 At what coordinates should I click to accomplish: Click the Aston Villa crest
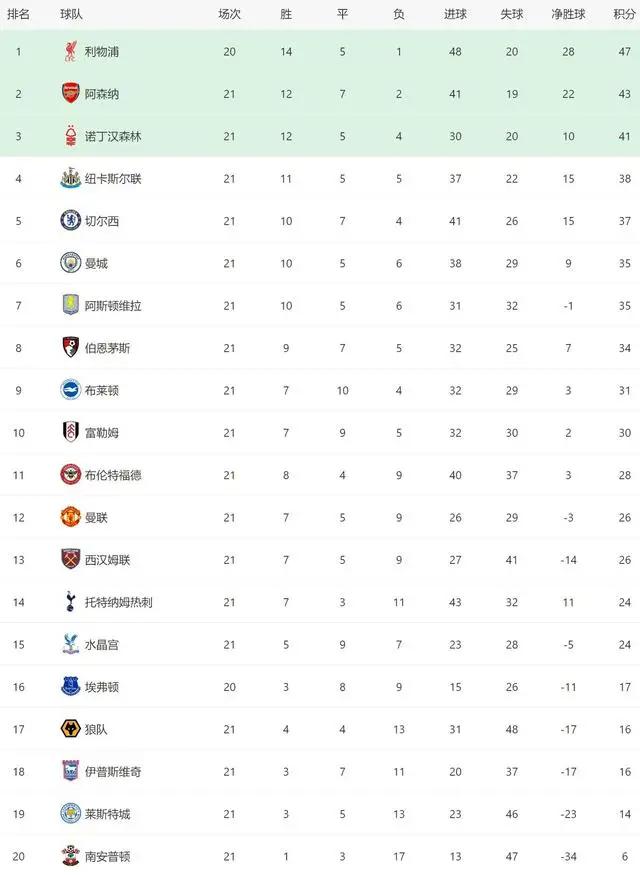coord(70,305)
